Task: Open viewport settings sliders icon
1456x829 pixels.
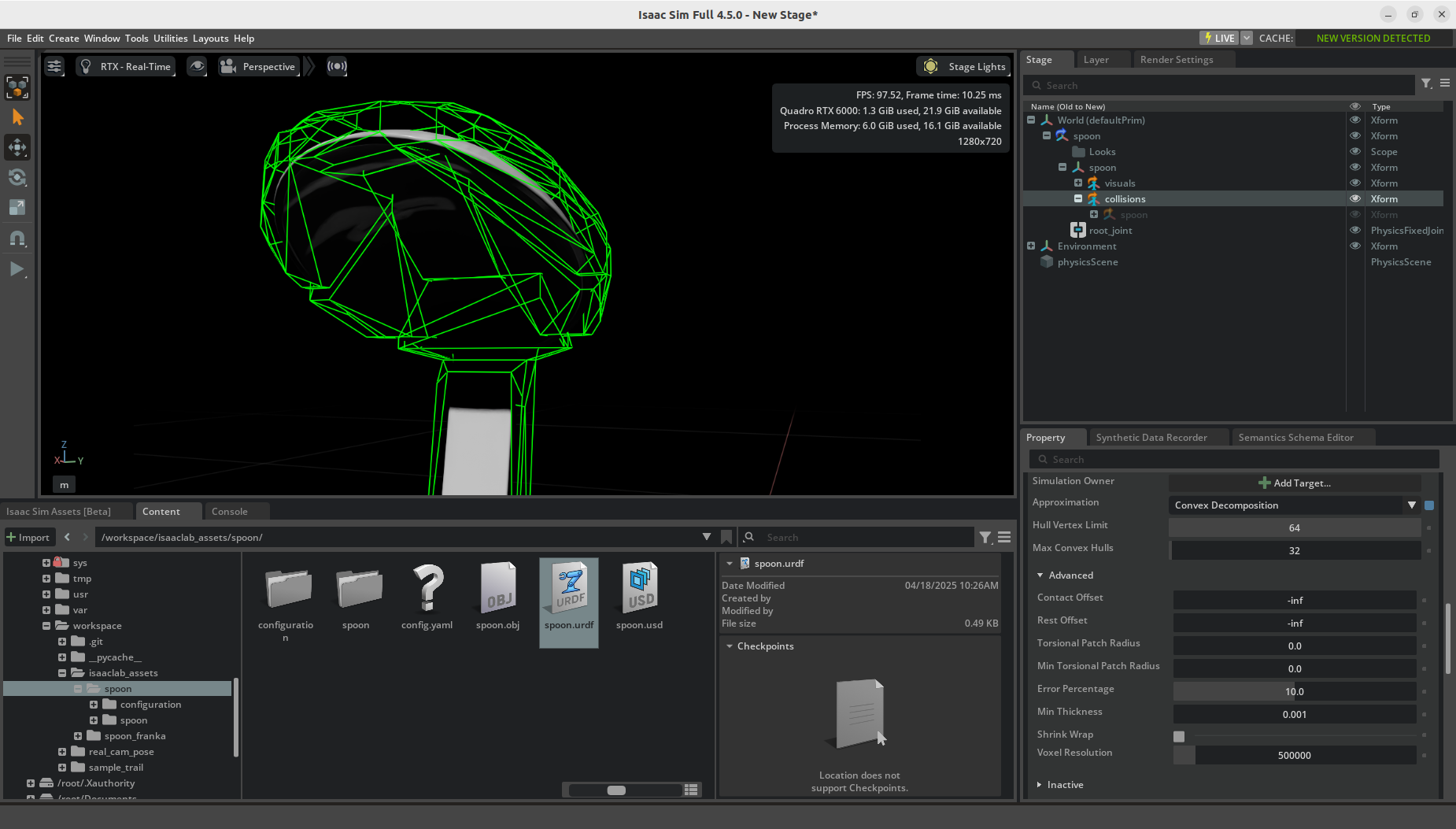Action: 54,66
